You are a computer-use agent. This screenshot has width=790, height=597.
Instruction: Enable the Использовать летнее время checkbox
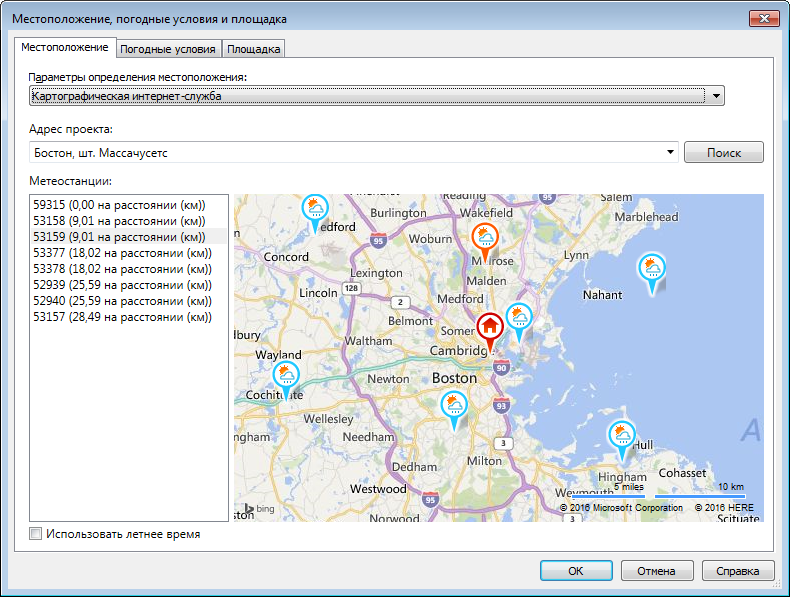(x=35, y=534)
